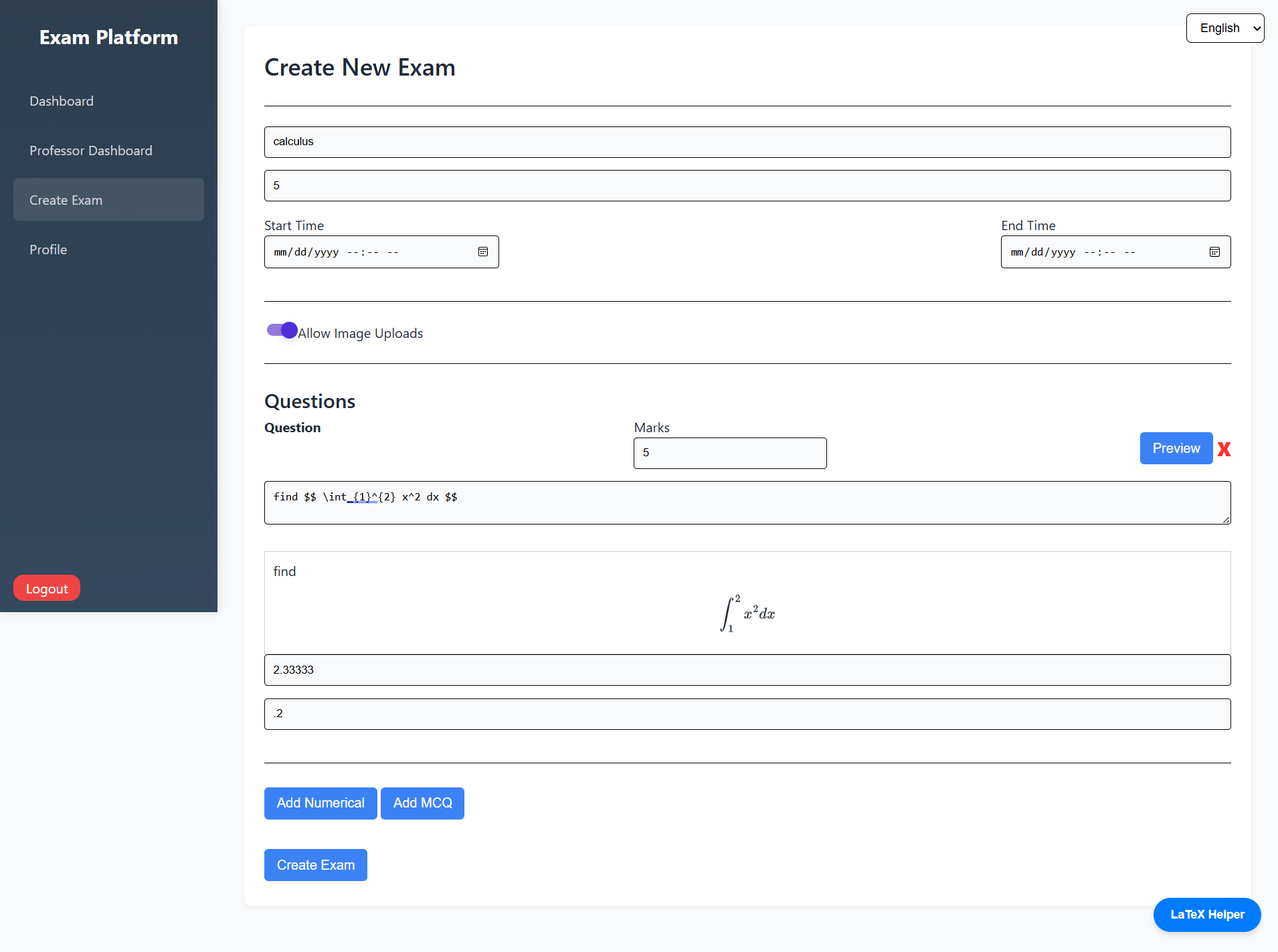The width and height of the screenshot is (1278, 952).
Task: Open the Start Time calendar picker
Action: tap(483, 252)
